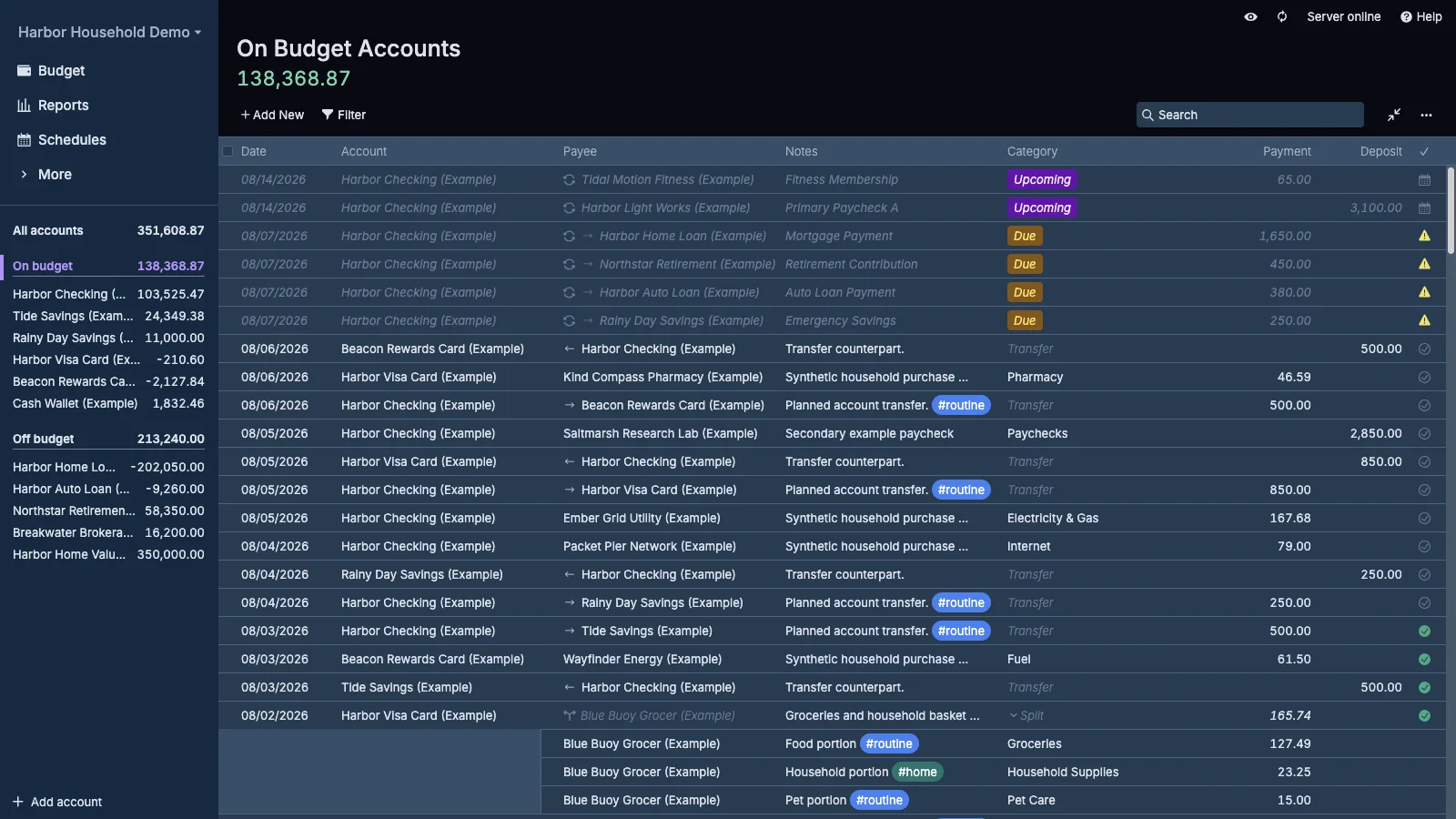The width and height of the screenshot is (1456, 819).
Task: Toggle cleared status on Kind Compass Pharmacy row
Action: [x=1424, y=378]
